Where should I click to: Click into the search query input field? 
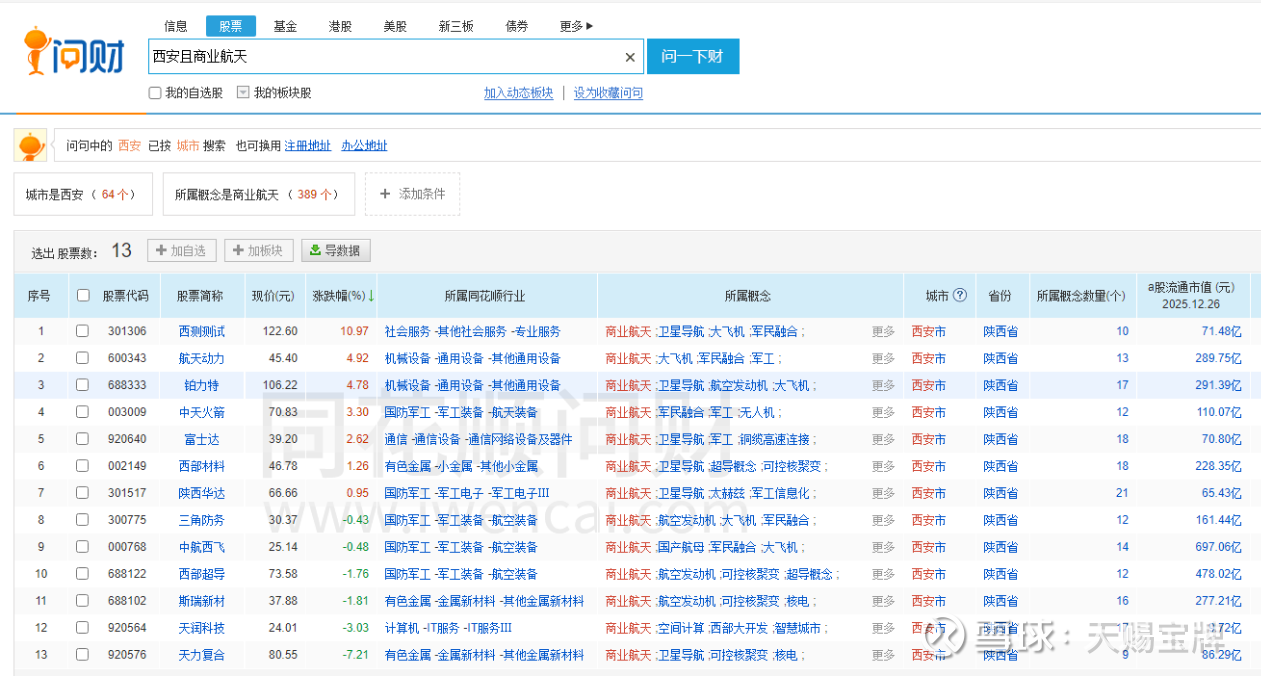click(380, 58)
